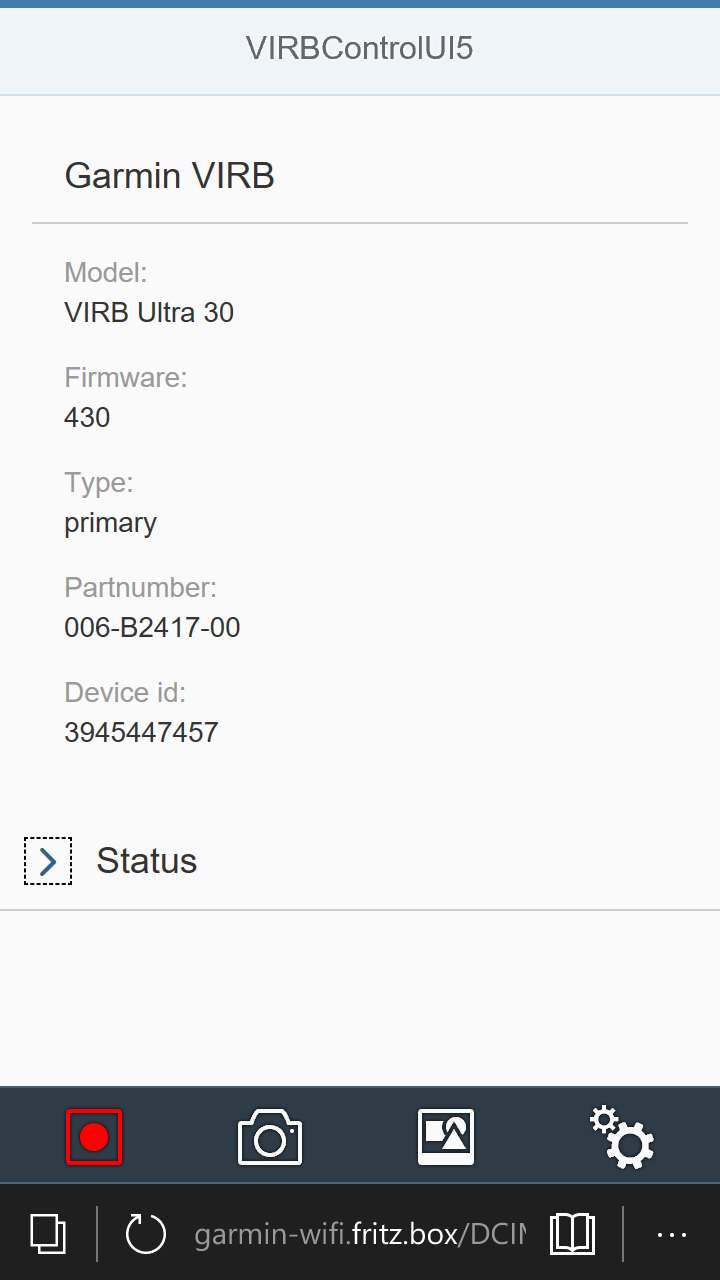Select model value VIRB Ultra 30
The width and height of the screenshot is (720, 1280).
149,313
